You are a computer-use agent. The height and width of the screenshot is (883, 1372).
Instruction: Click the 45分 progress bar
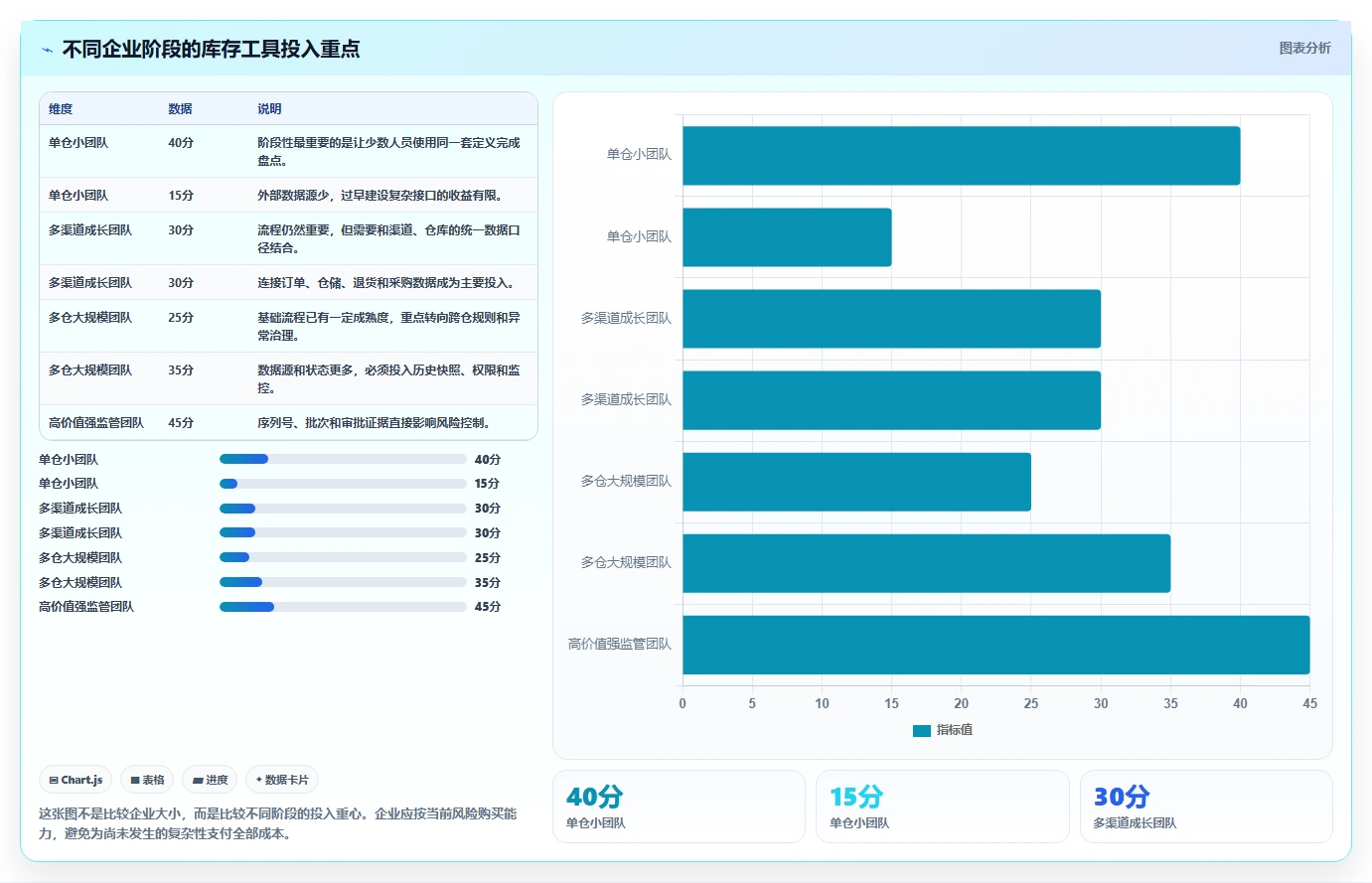pos(343,606)
